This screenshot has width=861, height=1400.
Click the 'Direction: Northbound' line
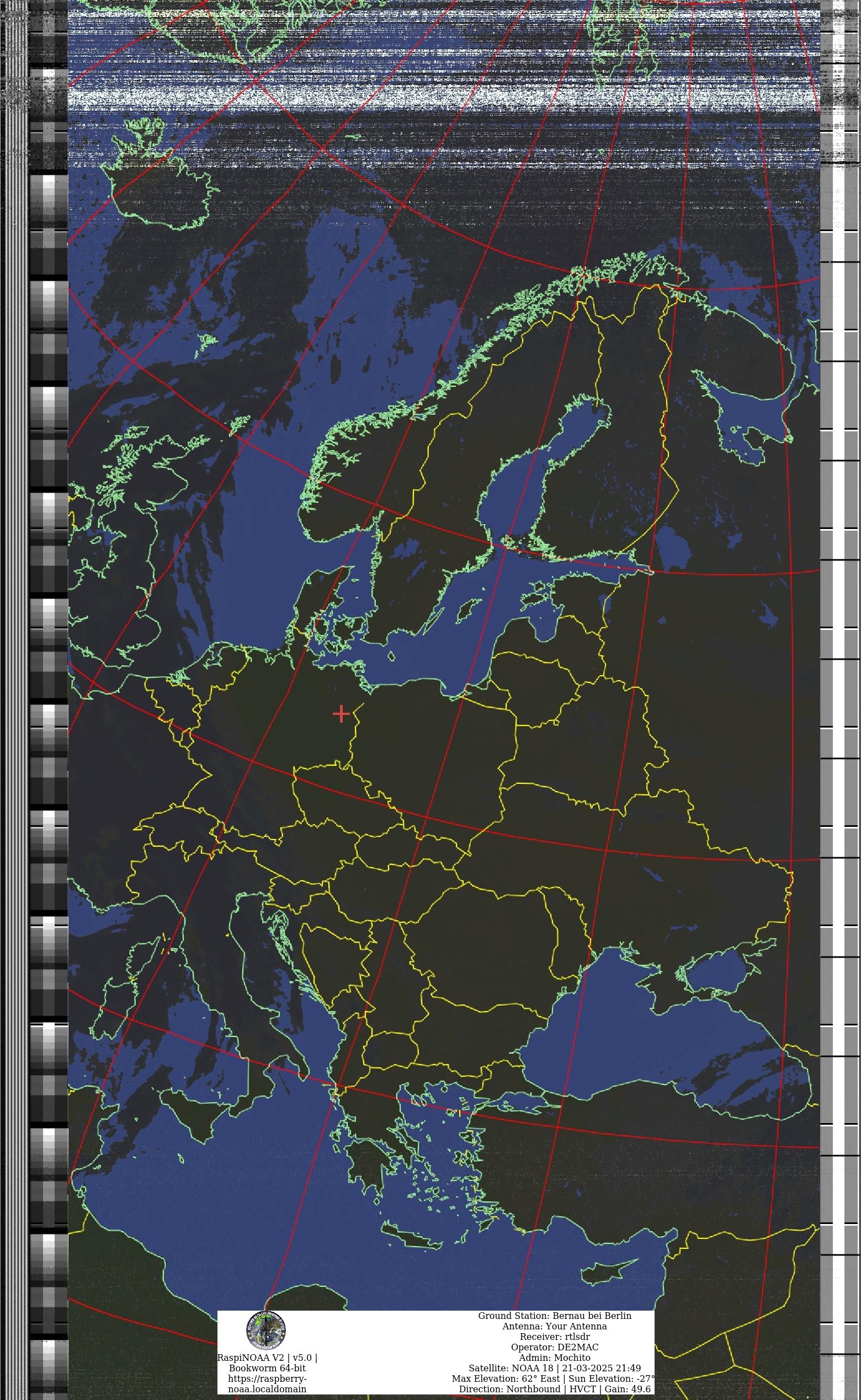click(x=555, y=1388)
